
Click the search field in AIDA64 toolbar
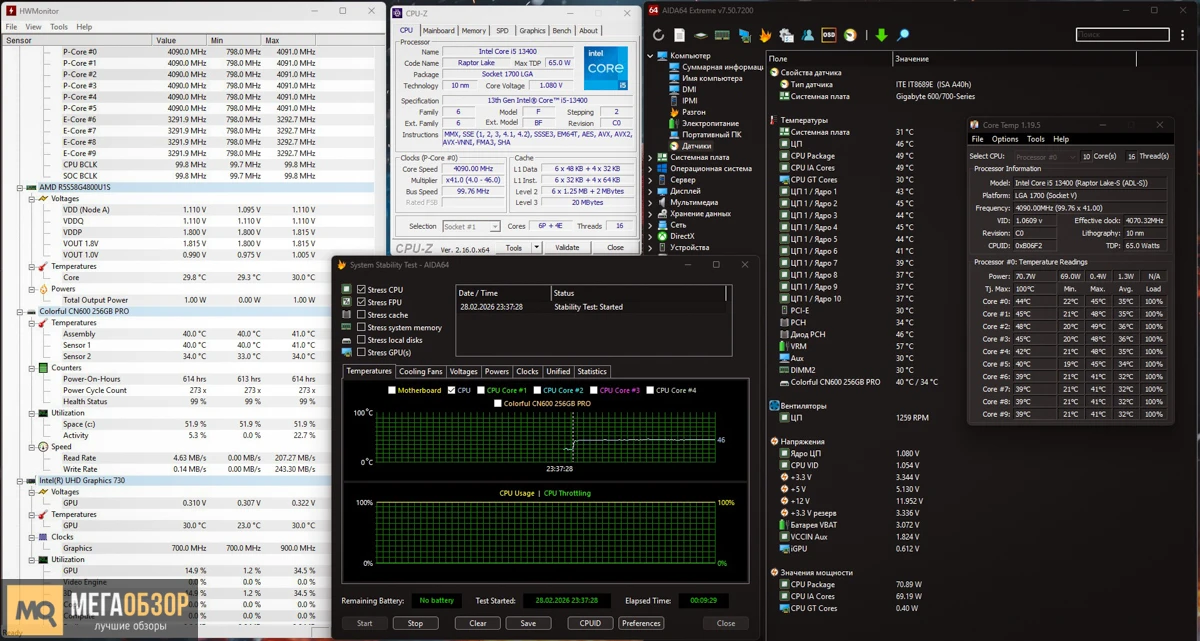1122,33
